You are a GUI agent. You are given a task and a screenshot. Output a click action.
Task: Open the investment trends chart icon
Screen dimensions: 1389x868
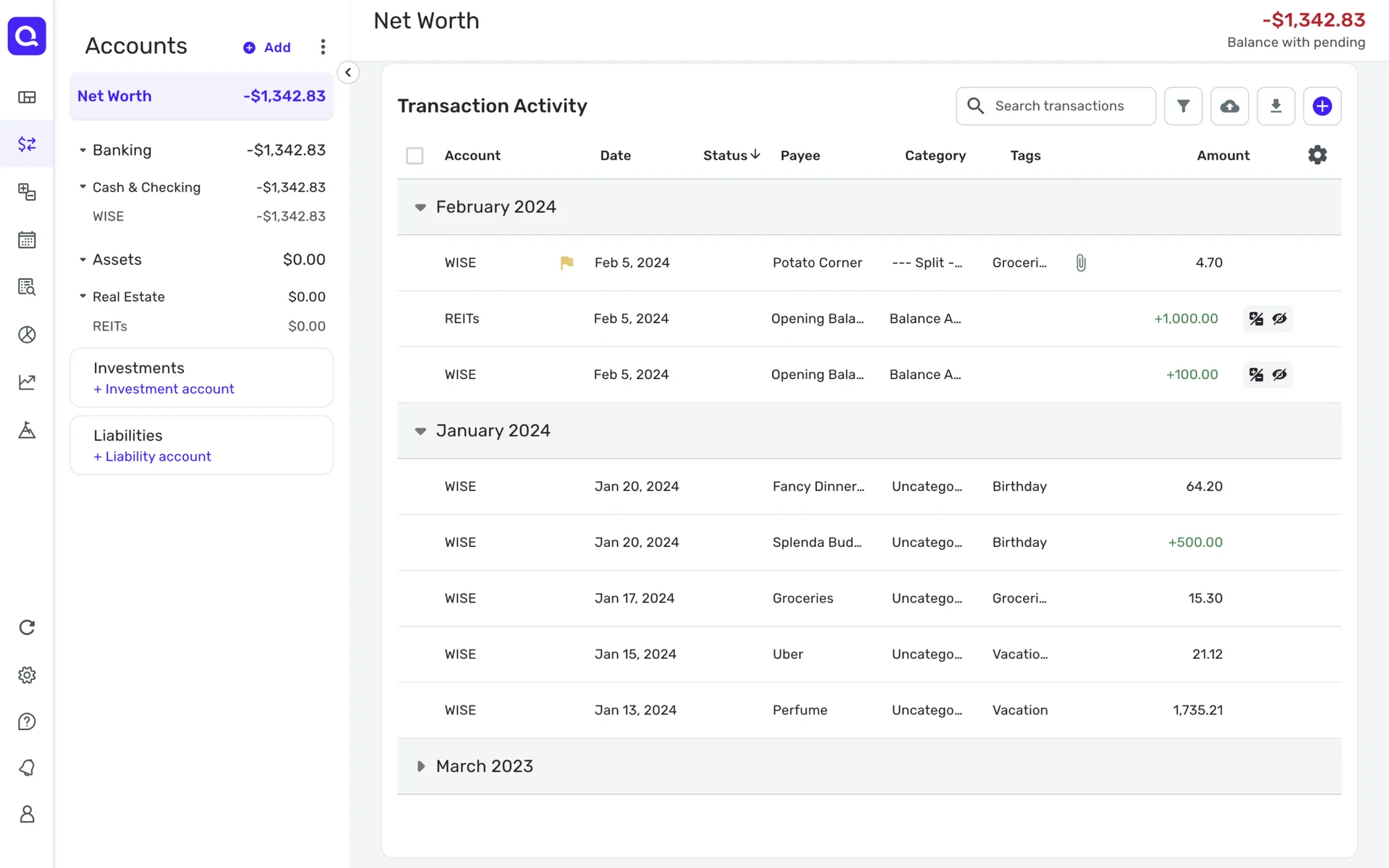pos(27,382)
